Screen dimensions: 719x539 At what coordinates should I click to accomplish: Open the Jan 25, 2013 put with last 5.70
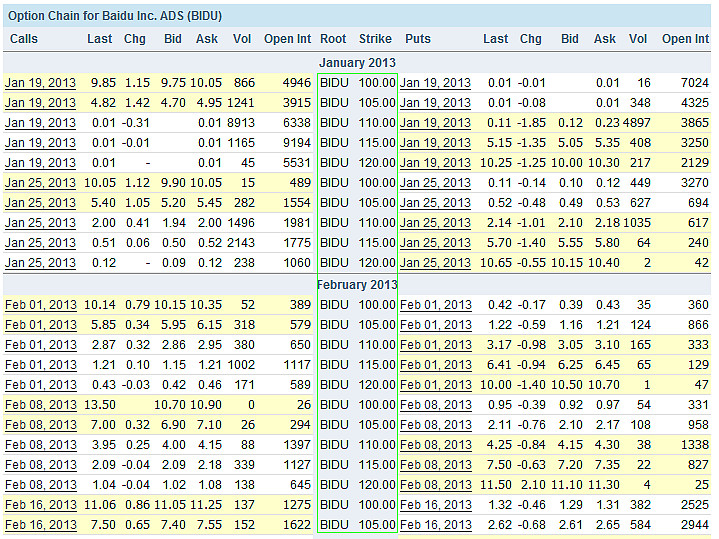pyautogui.click(x=435, y=243)
